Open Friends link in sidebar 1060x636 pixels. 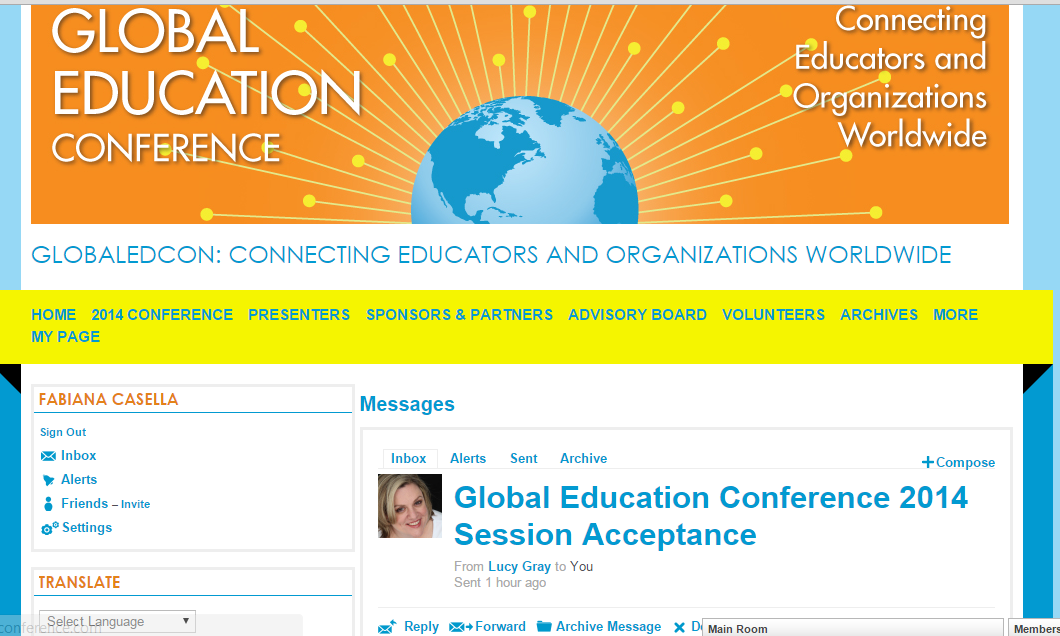pos(85,504)
